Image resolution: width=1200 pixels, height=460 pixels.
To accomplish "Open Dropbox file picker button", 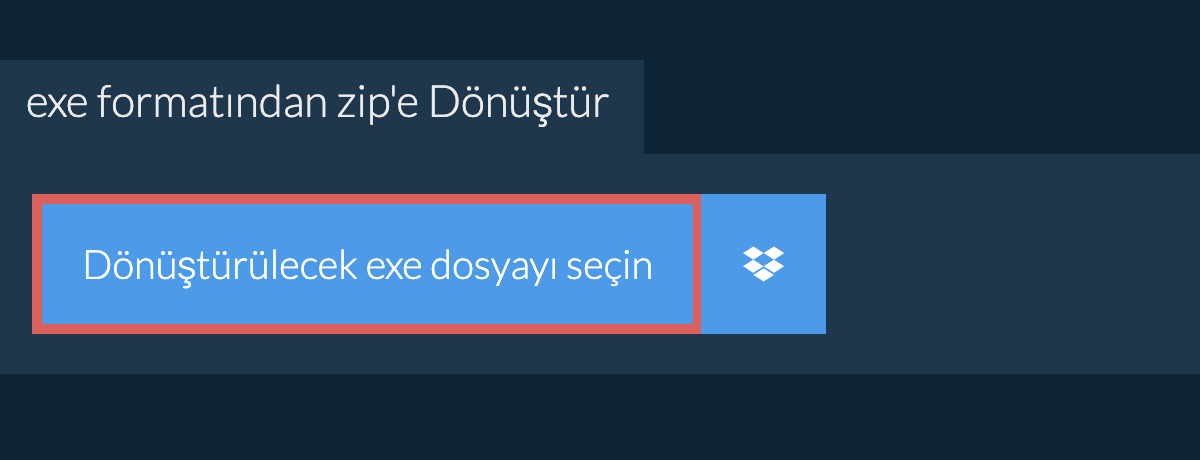I will point(764,264).
